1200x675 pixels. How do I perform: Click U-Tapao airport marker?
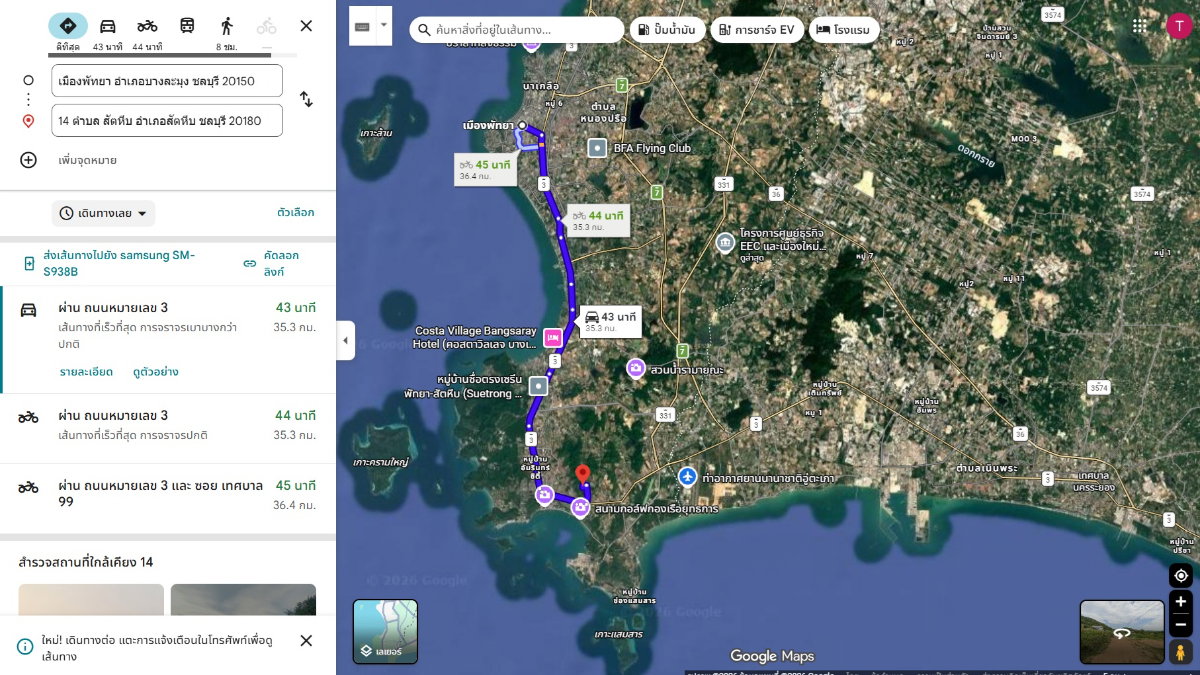pyautogui.click(x=687, y=477)
